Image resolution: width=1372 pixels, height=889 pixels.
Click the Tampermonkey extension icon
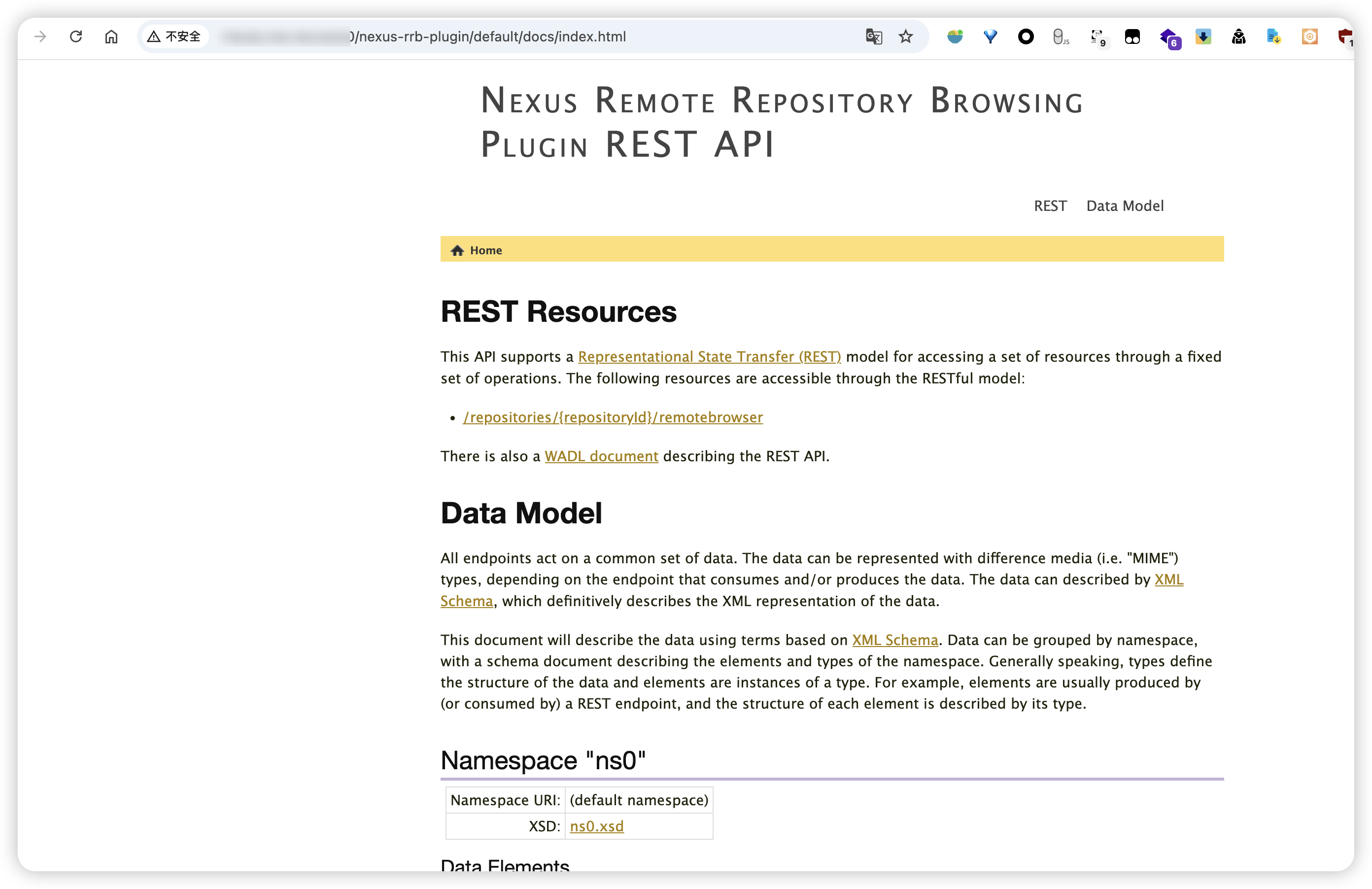click(1132, 36)
